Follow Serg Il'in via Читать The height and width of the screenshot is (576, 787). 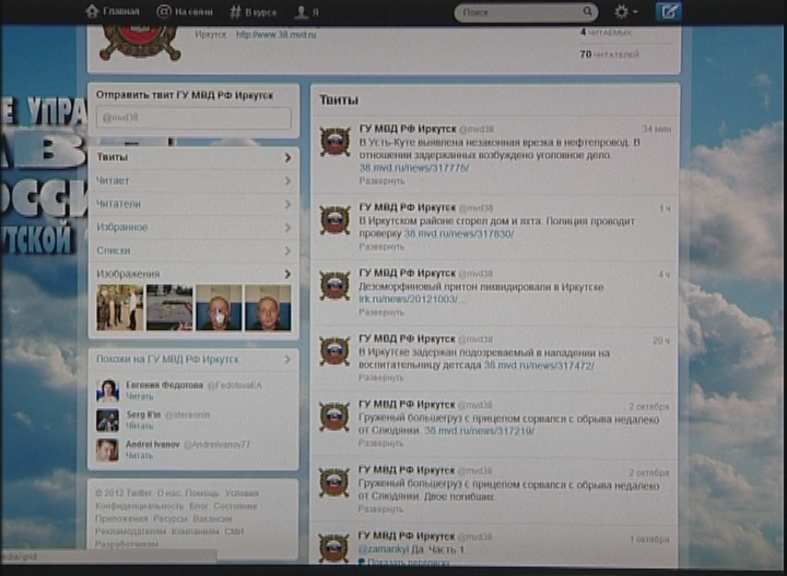(139, 426)
